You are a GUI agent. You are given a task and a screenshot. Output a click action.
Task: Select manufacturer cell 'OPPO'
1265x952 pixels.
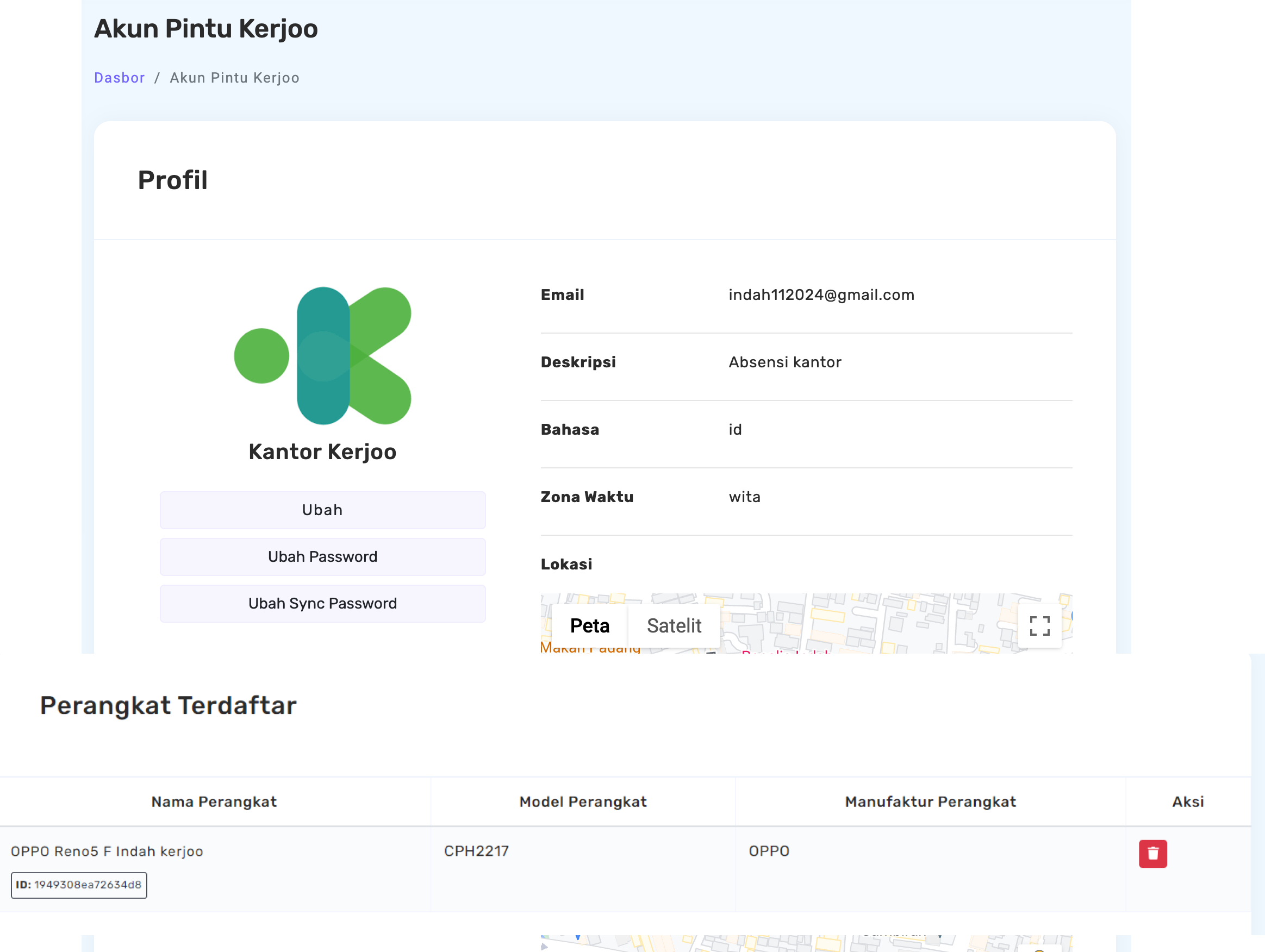pos(769,851)
